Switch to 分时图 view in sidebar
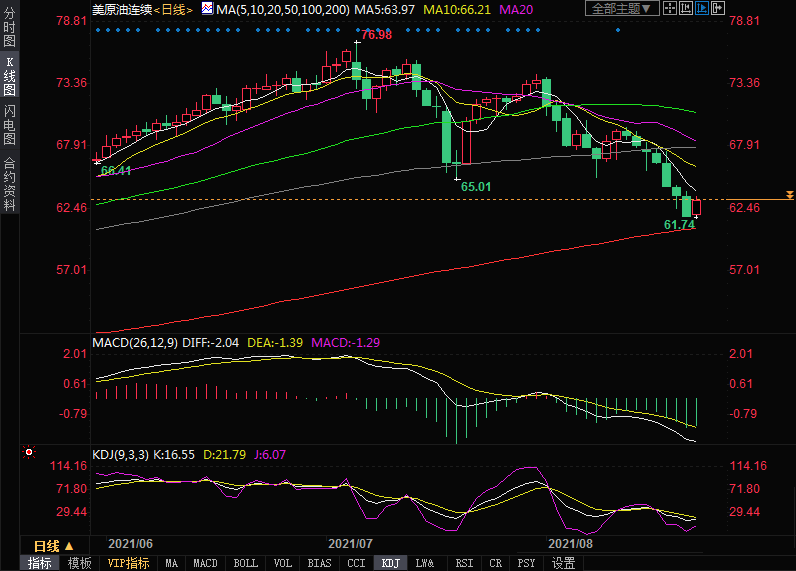The height and width of the screenshot is (571, 796). click(9, 28)
